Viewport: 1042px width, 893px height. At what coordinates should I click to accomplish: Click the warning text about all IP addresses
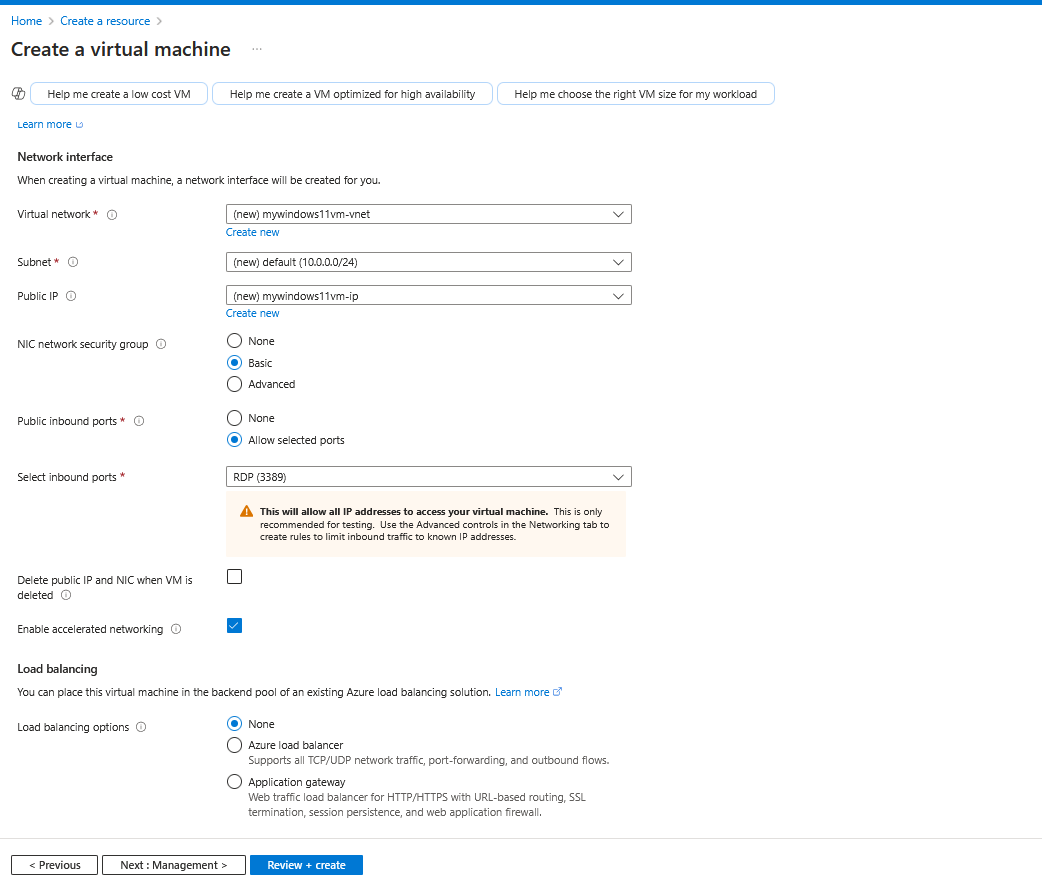coord(435,524)
